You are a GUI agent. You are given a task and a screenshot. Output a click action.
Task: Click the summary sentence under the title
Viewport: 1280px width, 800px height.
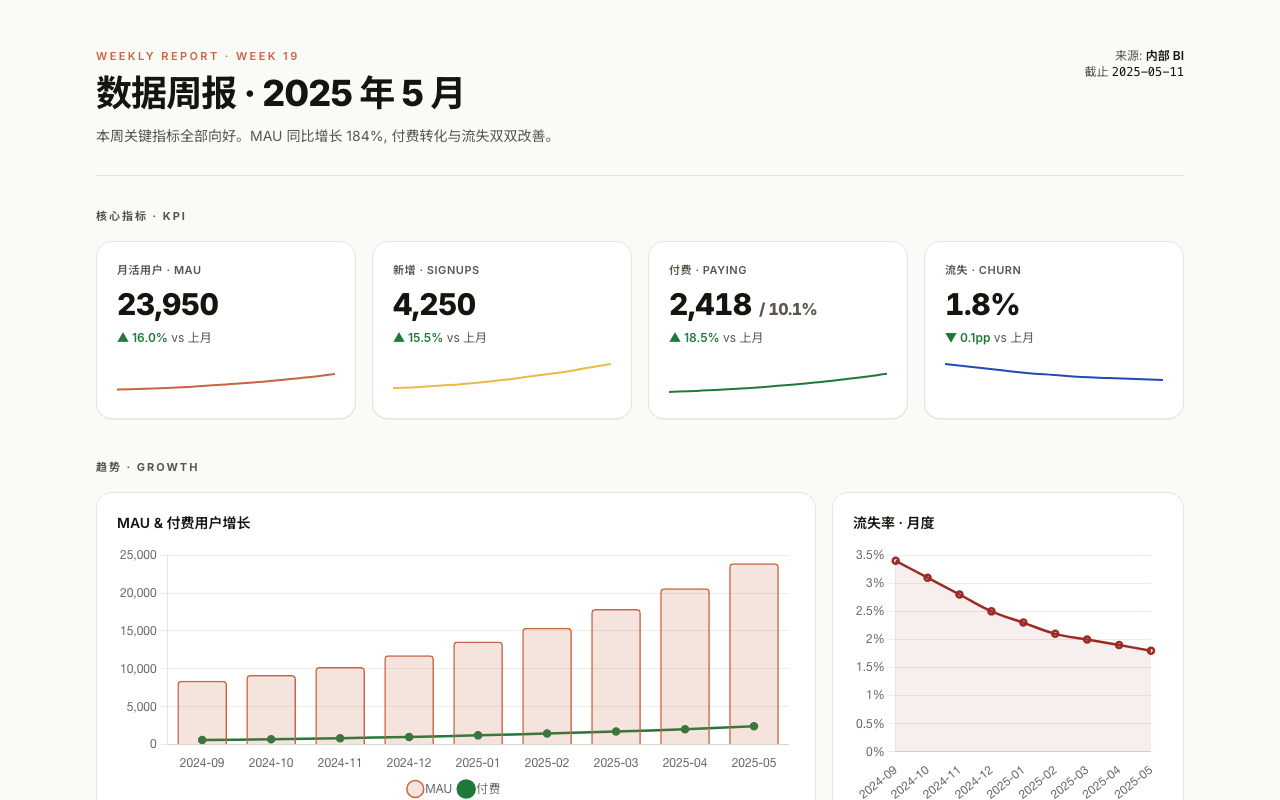[325, 136]
